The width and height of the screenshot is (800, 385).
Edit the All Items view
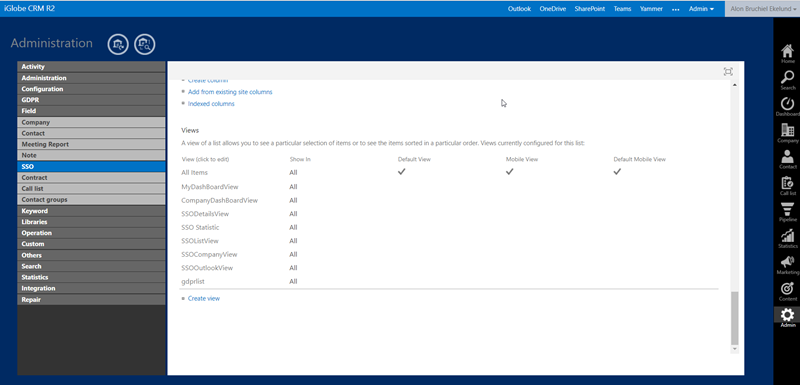[194, 173]
